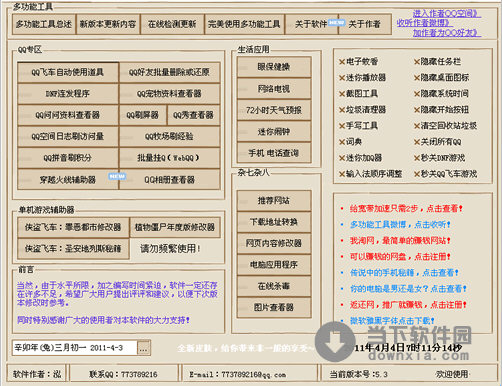
Task: Open 可以赚钱的网盘 link
Action: coord(400,257)
